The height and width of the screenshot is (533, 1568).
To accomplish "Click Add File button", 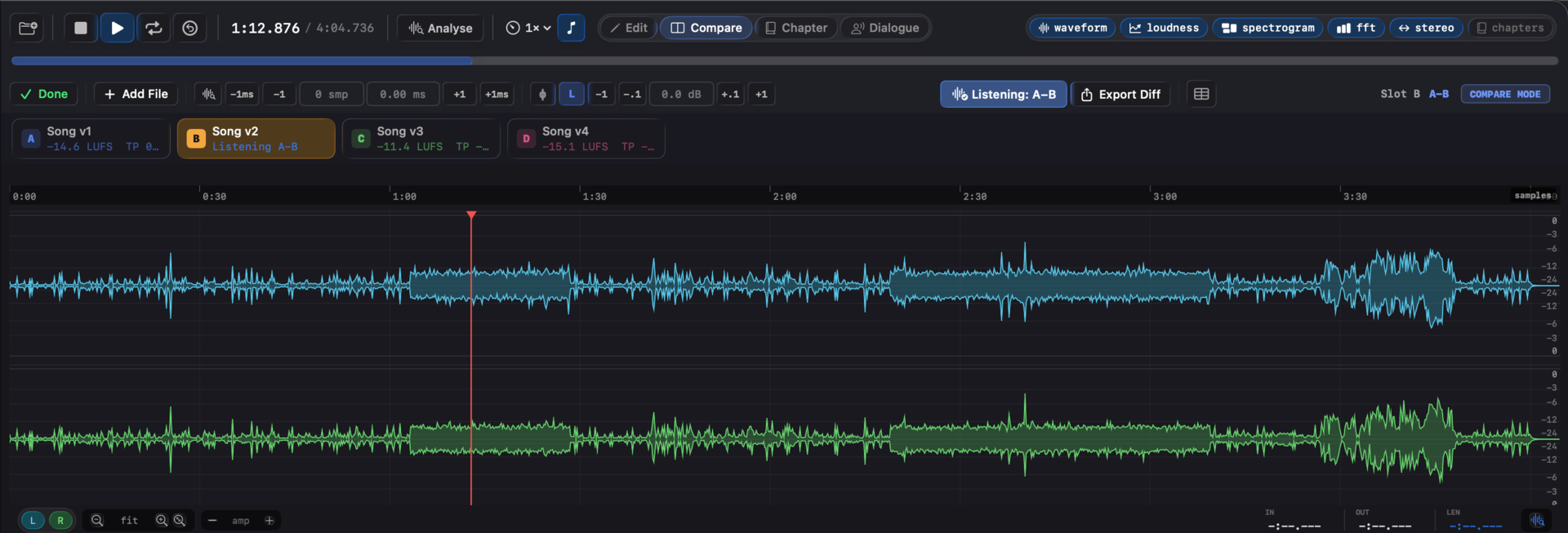I will [x=136, y=94].
